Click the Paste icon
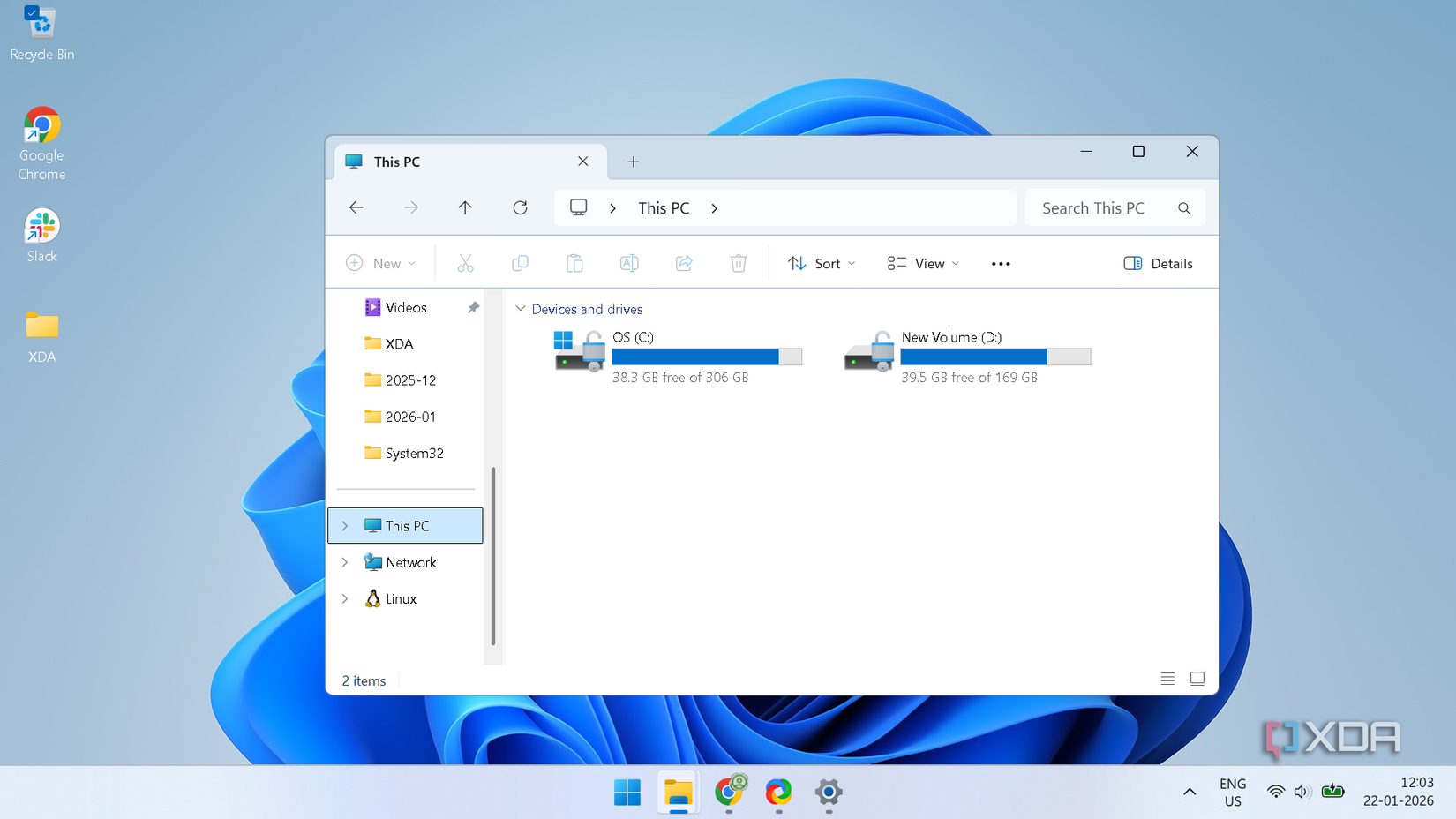This screenshot has width=1456, height=819. click(x=574, y=262)
